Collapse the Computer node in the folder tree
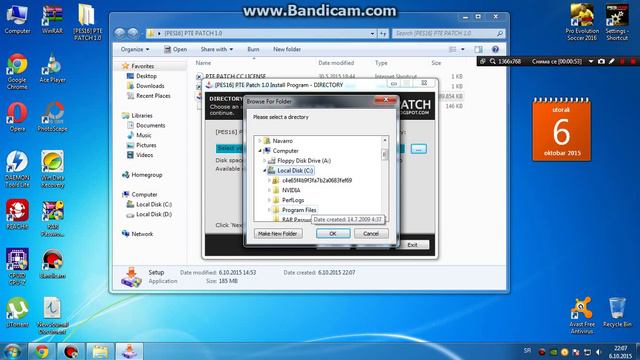Viewport: 640px width, 360px height. 260,151
